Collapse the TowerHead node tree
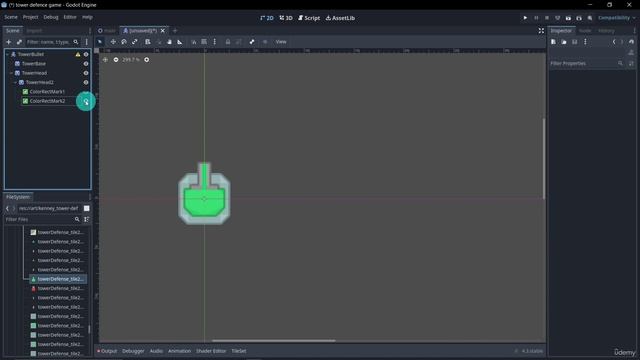 (11, 73)
